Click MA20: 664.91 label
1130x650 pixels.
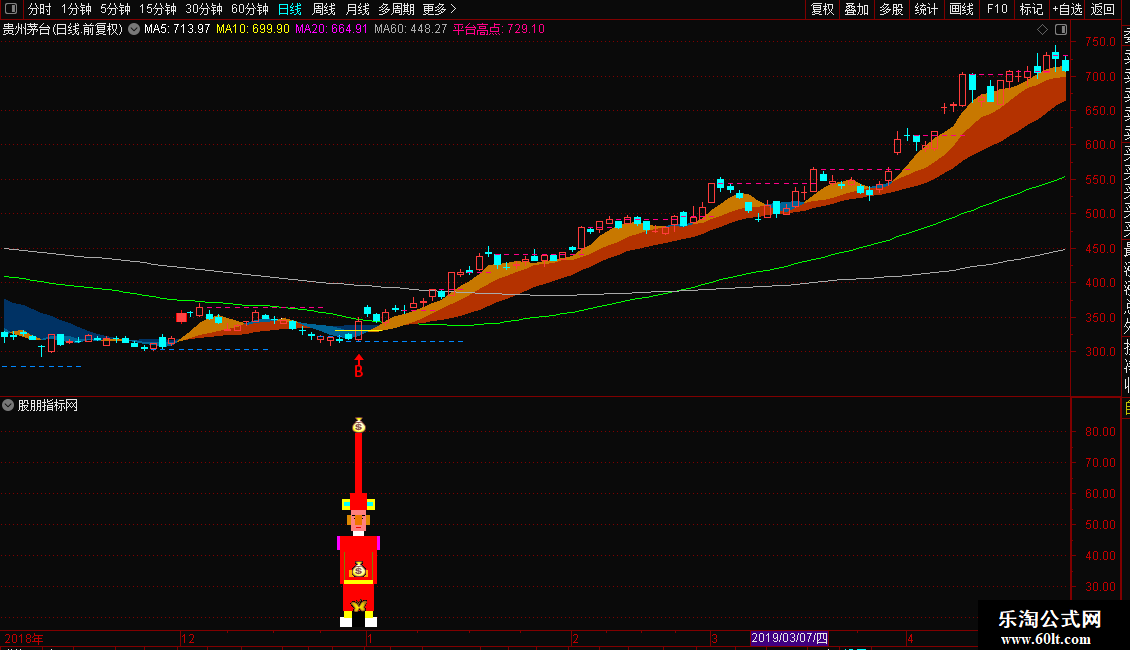[332, 29]
